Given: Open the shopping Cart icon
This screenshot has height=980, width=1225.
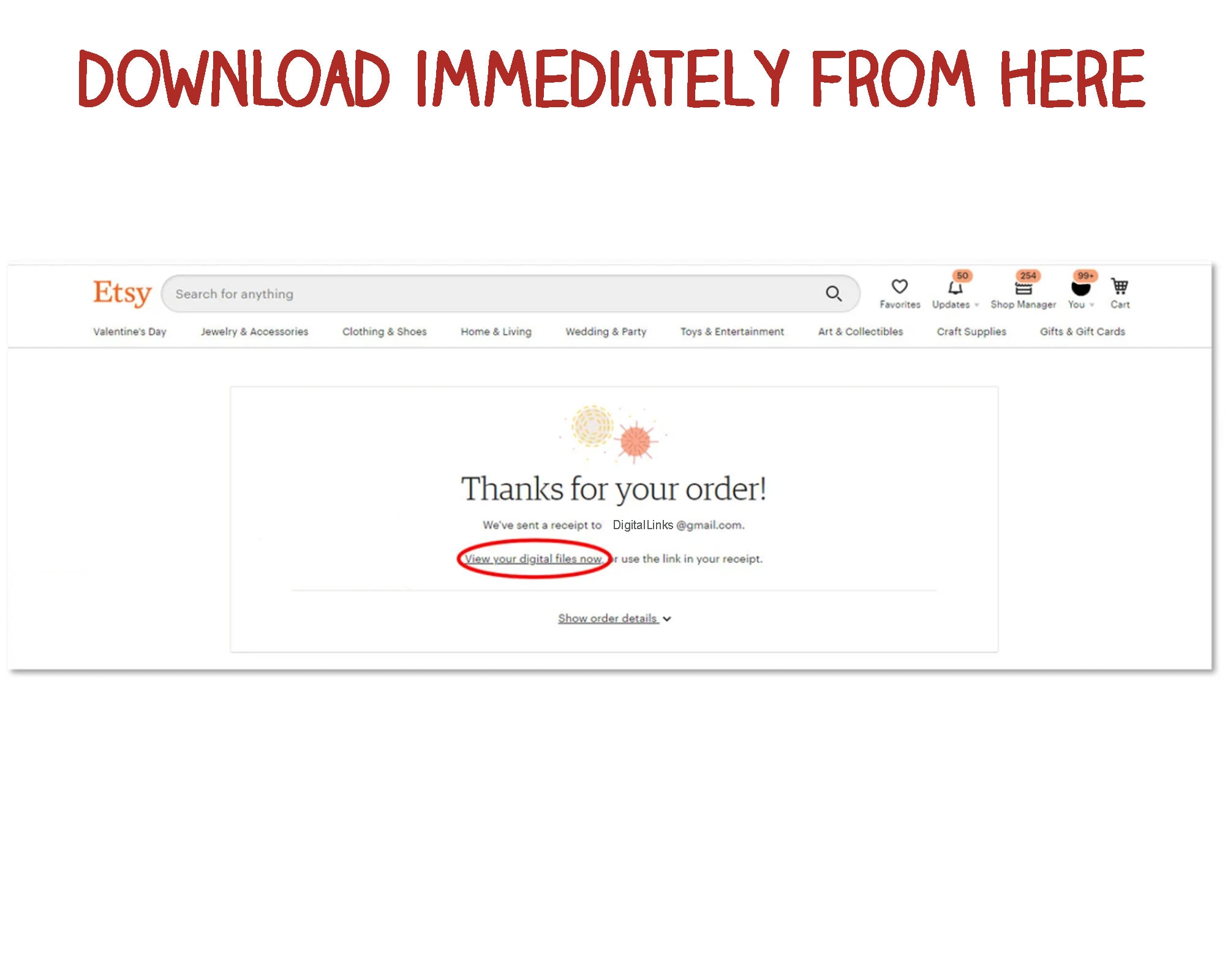Looking at the screenshot, I should 1120,287.
